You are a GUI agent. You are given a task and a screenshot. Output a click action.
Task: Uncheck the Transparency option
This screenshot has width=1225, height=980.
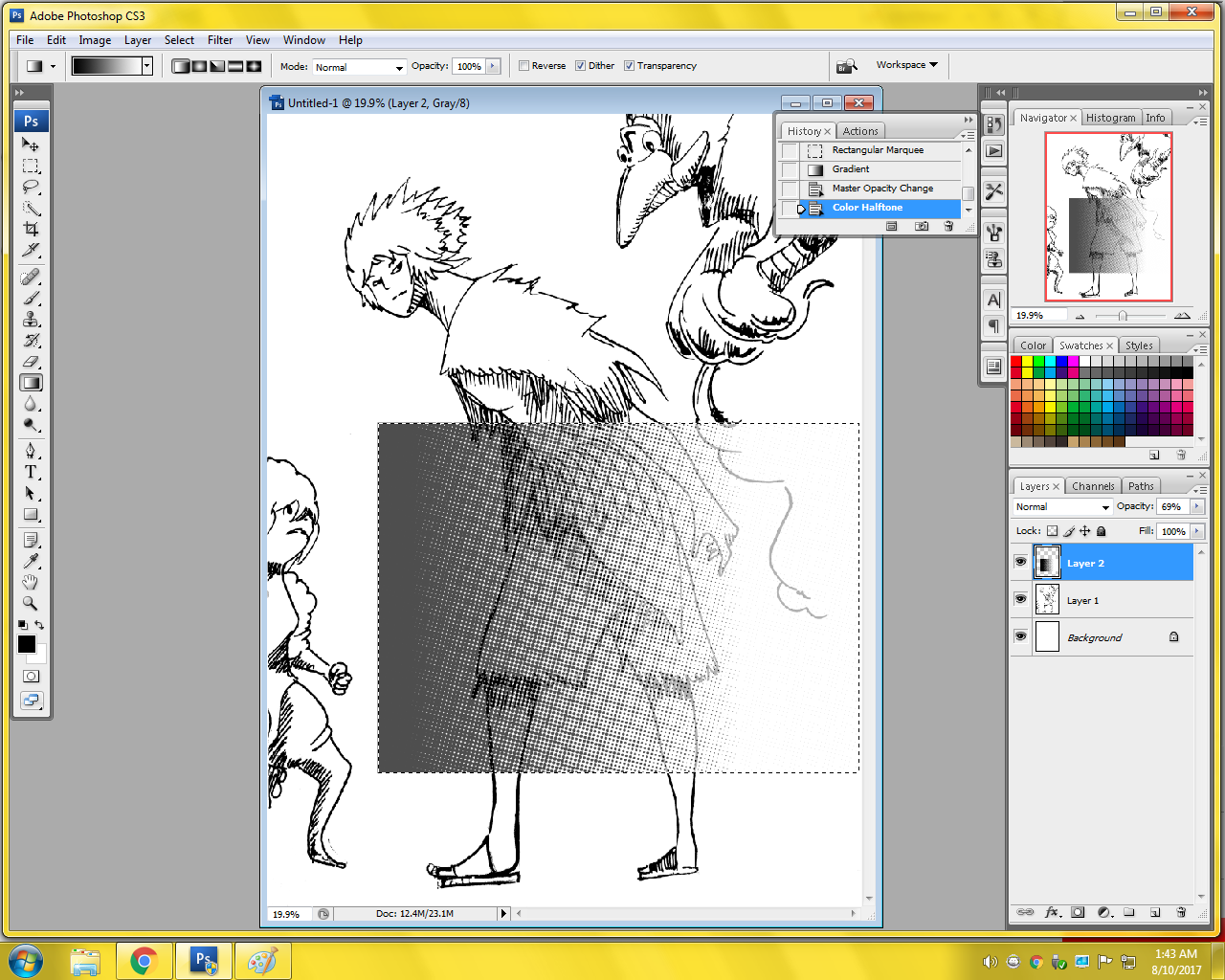click(629, 66)
